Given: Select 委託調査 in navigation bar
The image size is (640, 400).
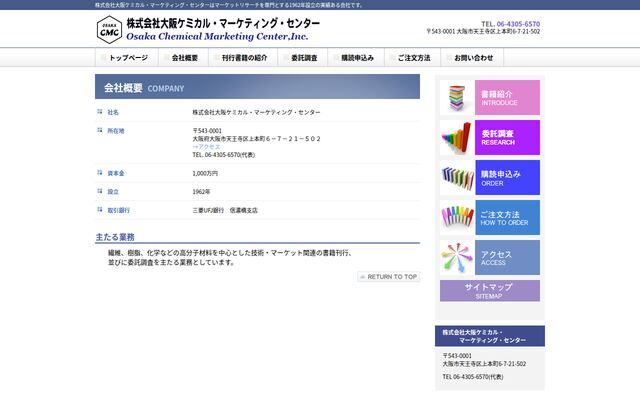Looking at the screenshot, I should tap(303, 58).
